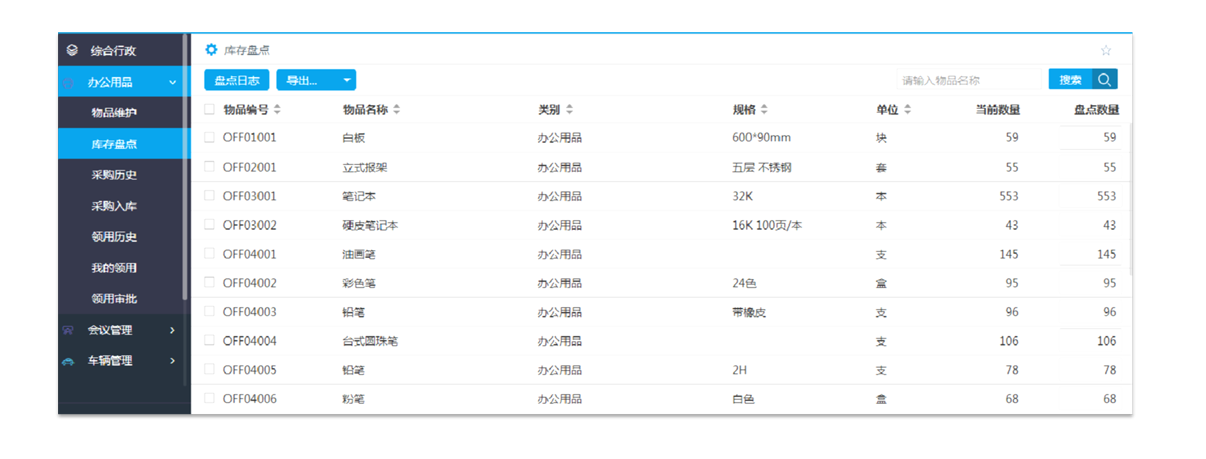Click the 24色 specification cell
This screenshot has height=459, width=1206.
coord(744,283)
